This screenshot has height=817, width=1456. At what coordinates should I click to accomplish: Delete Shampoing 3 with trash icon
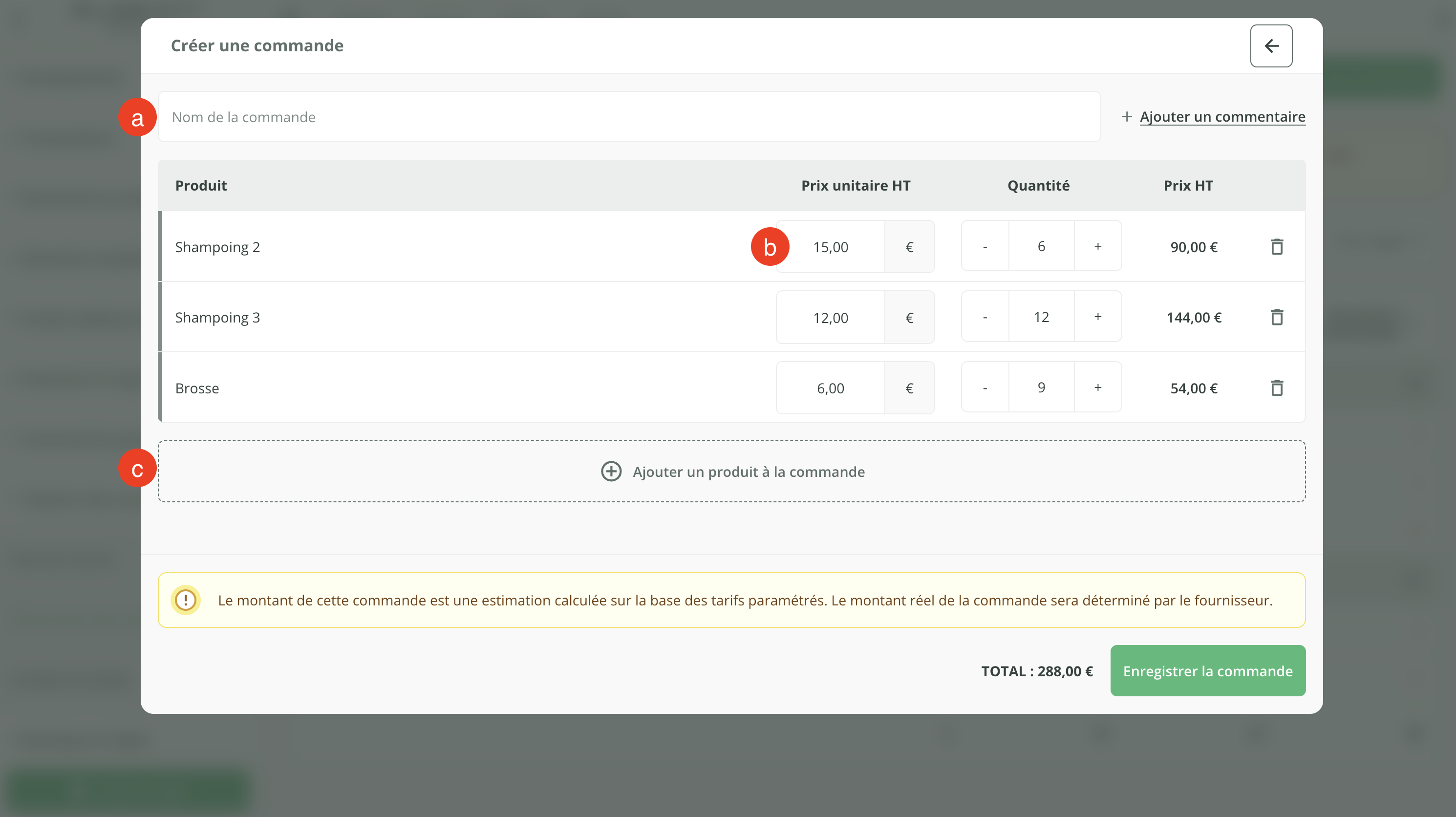click(1276, 317)
